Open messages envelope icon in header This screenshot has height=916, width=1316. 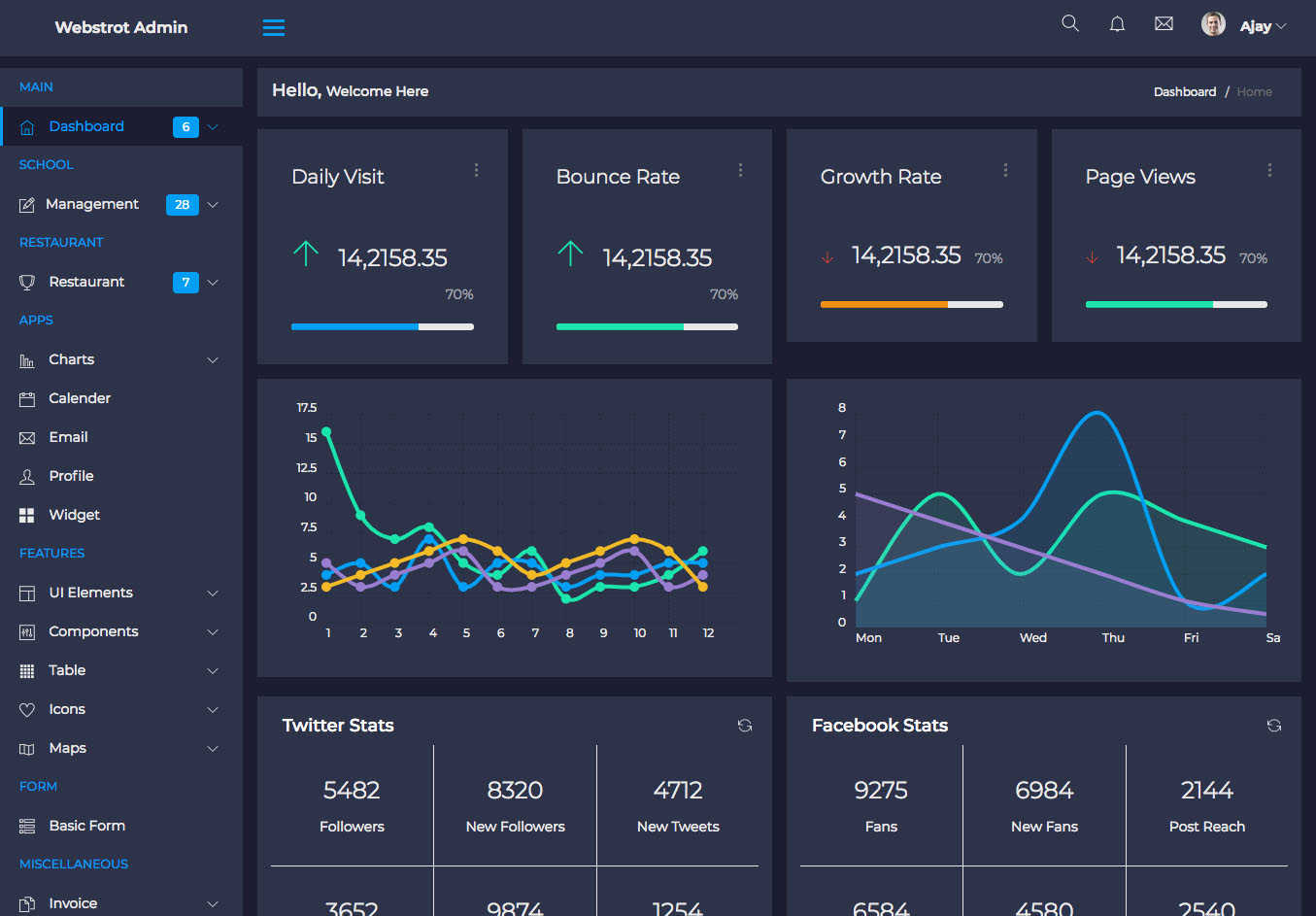click(1164, 23)
